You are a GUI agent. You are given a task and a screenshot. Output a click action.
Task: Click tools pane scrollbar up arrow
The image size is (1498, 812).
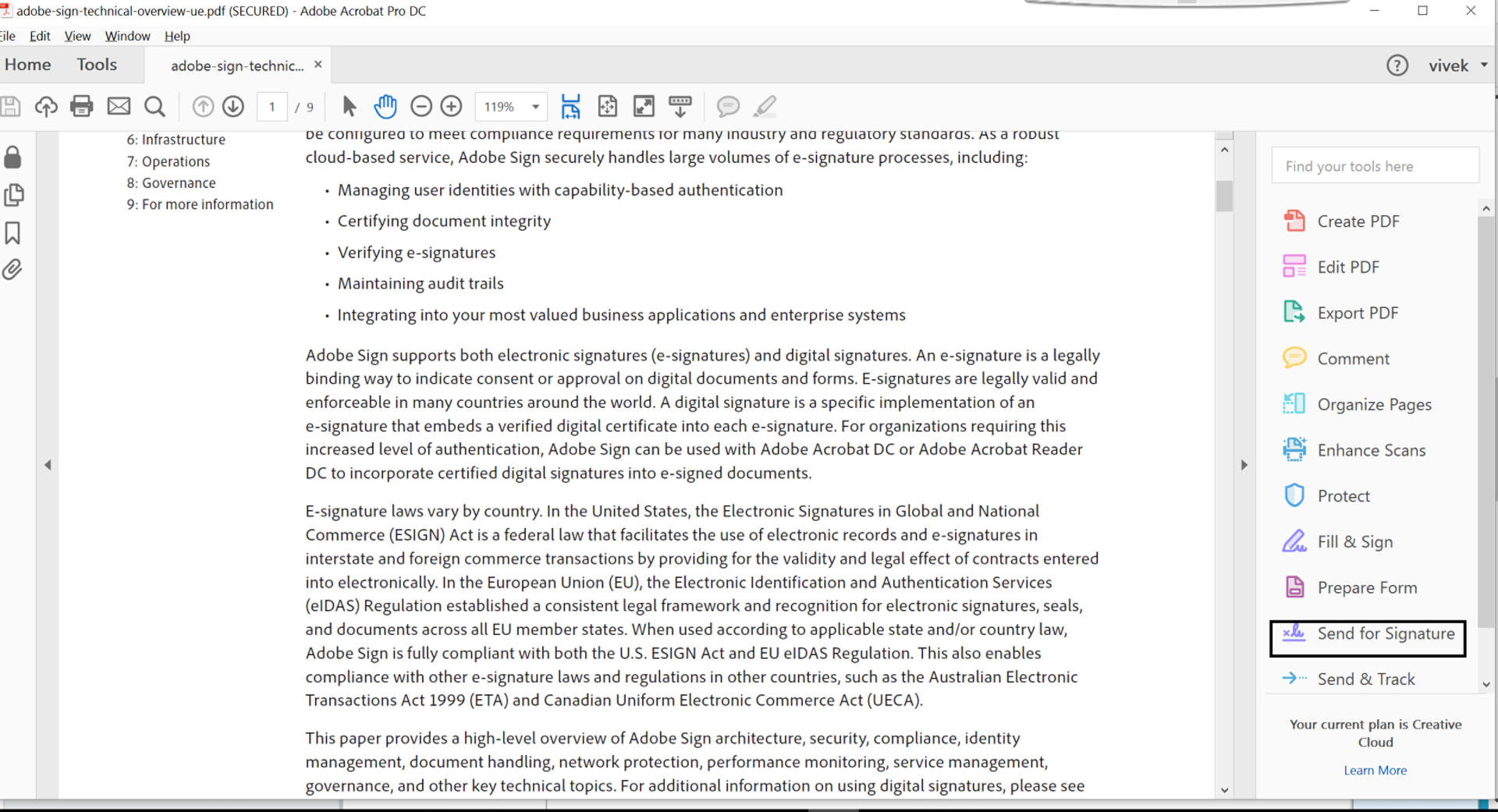tap(1486, 209)
